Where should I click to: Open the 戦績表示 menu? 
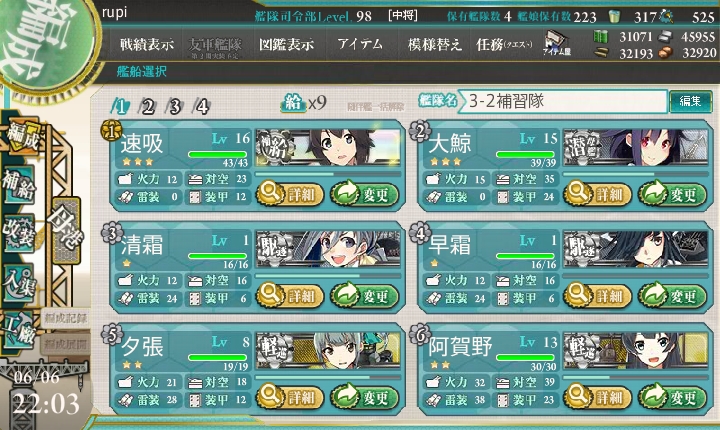147,44
